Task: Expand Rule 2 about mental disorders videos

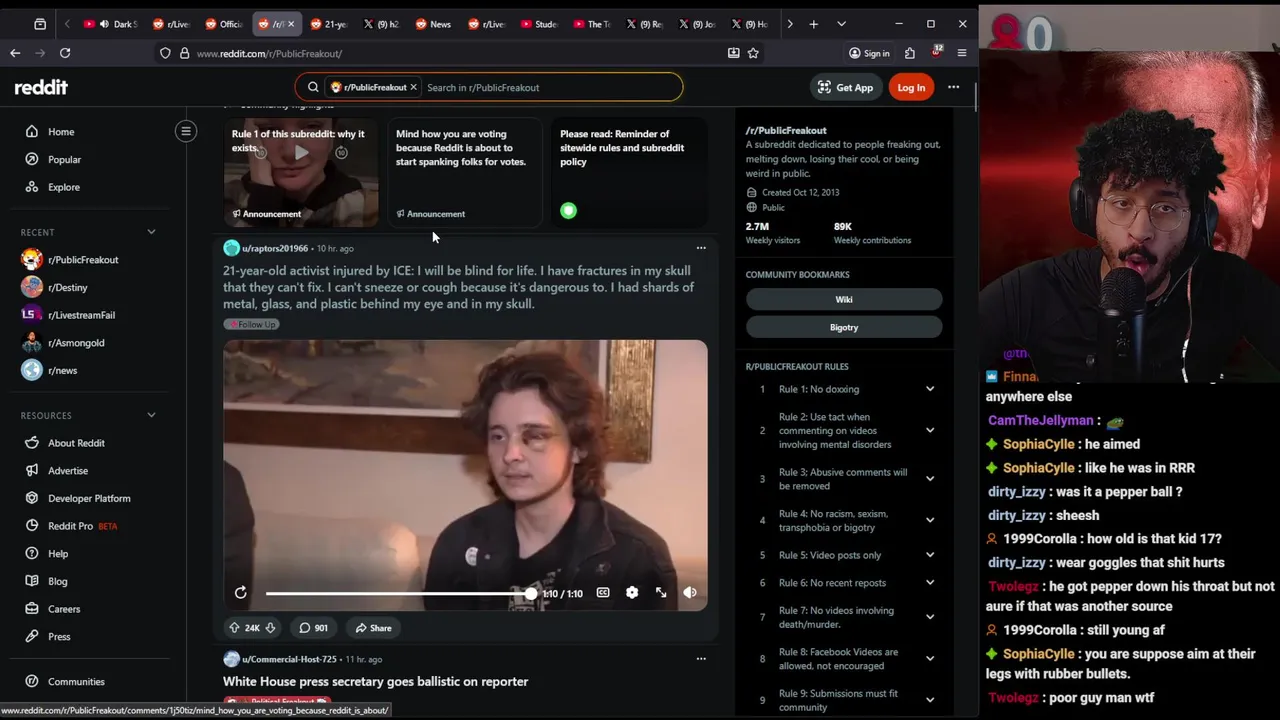Action: point(844,431)
